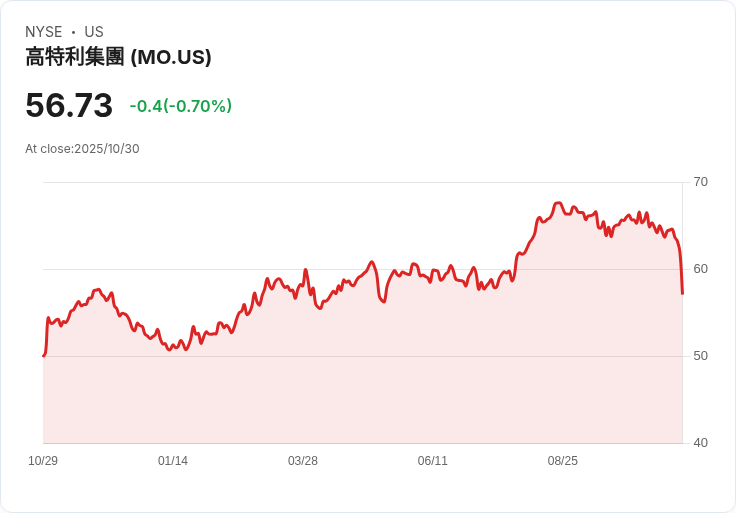The image size is (736, 513).
Task: Click the shaded area under the price line
Action: pyautogui.click(x=360, y=380)
